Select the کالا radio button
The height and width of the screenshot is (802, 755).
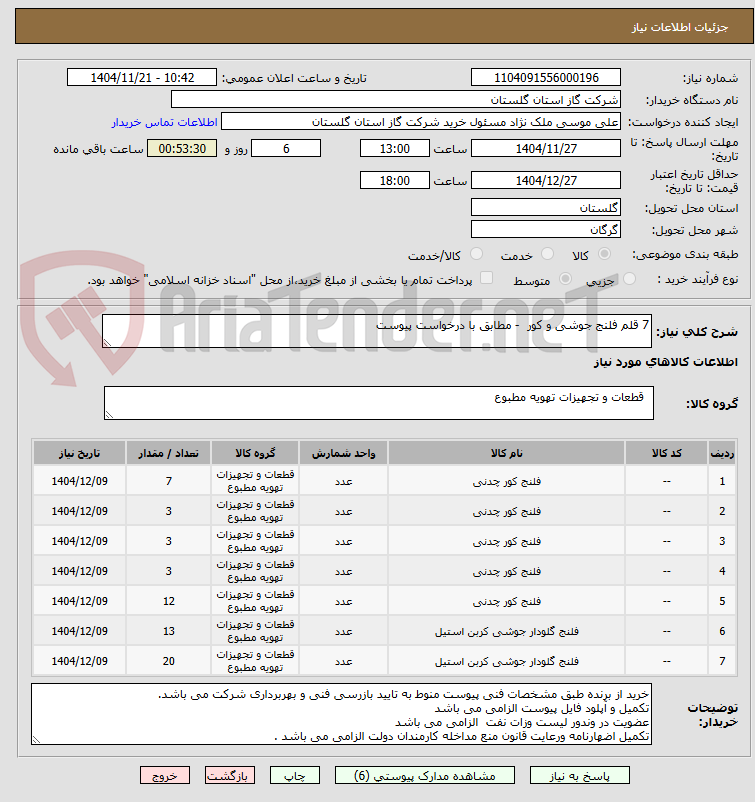click(x=604, y=253)
